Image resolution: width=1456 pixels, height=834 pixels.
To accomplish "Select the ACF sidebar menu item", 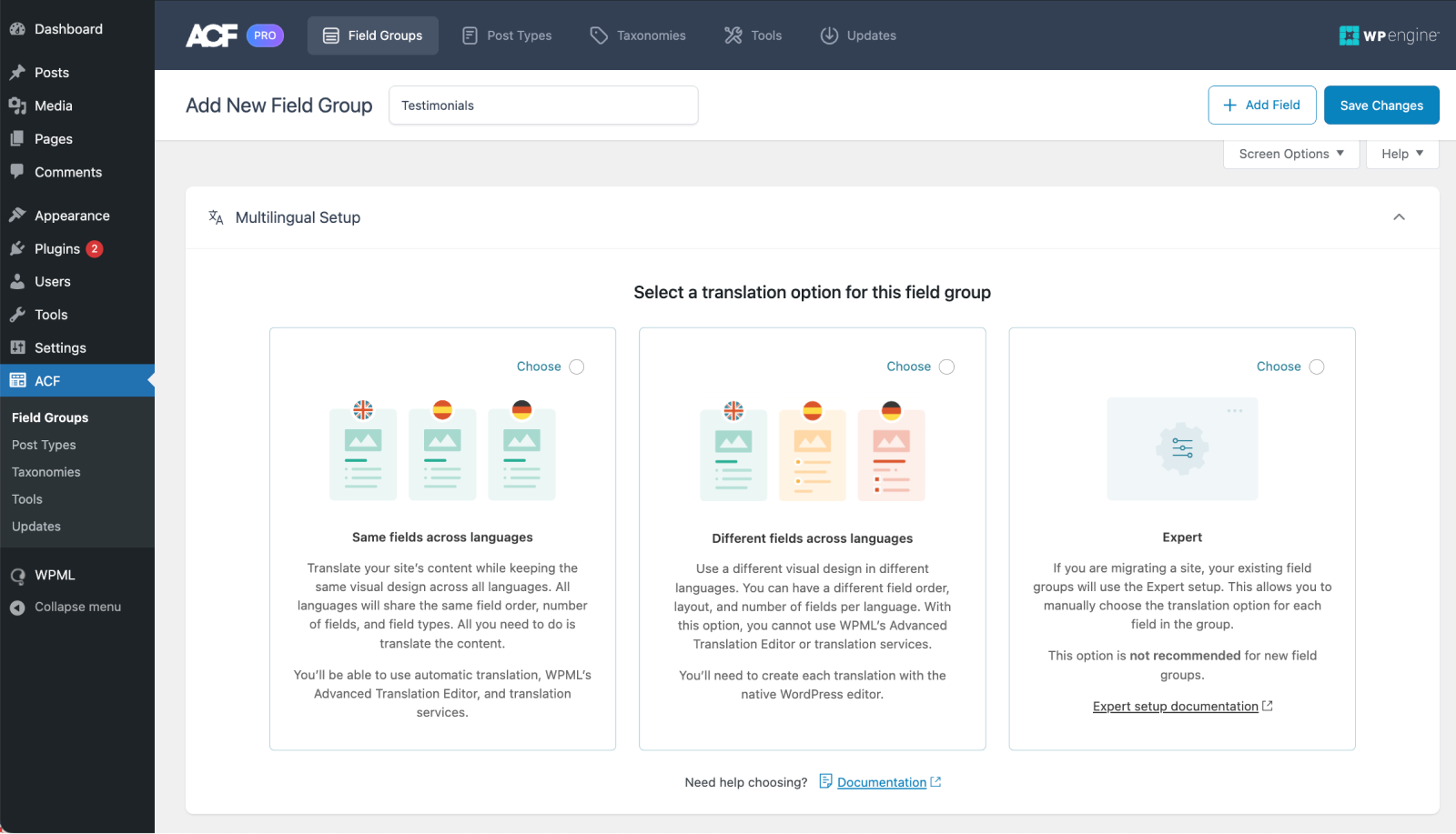I will 77,381.
